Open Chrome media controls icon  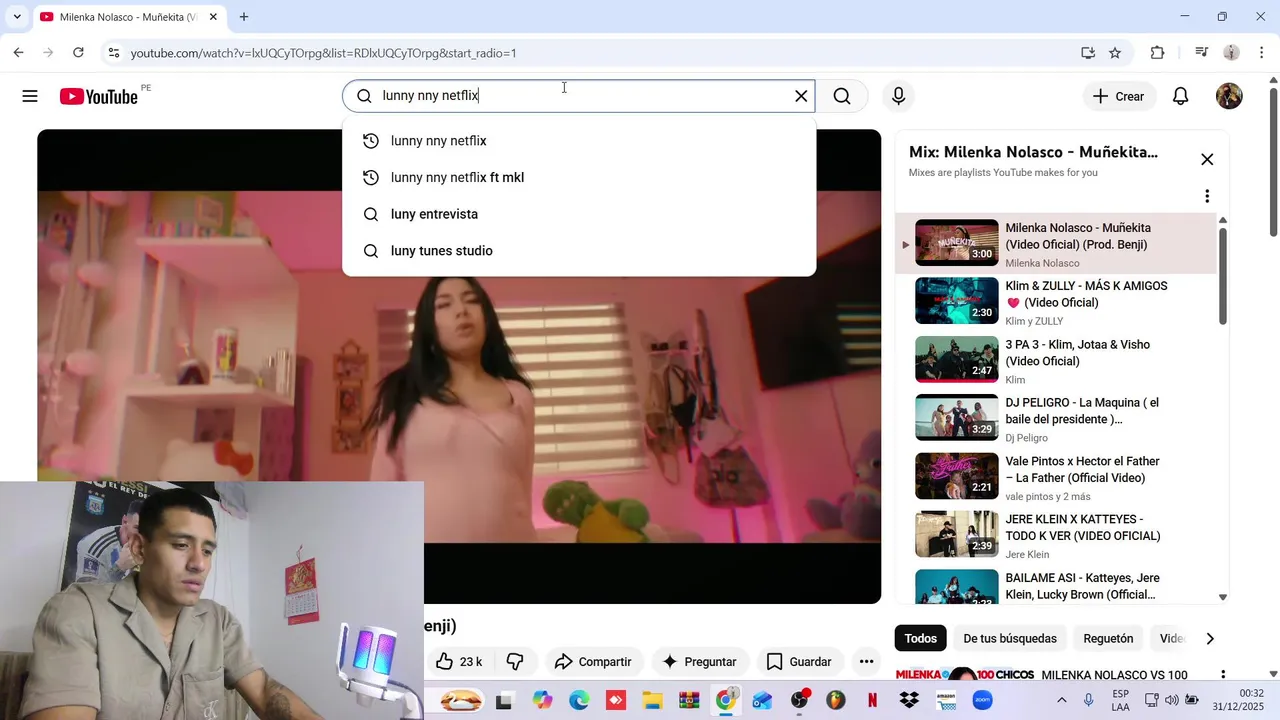pos(1201,53)
